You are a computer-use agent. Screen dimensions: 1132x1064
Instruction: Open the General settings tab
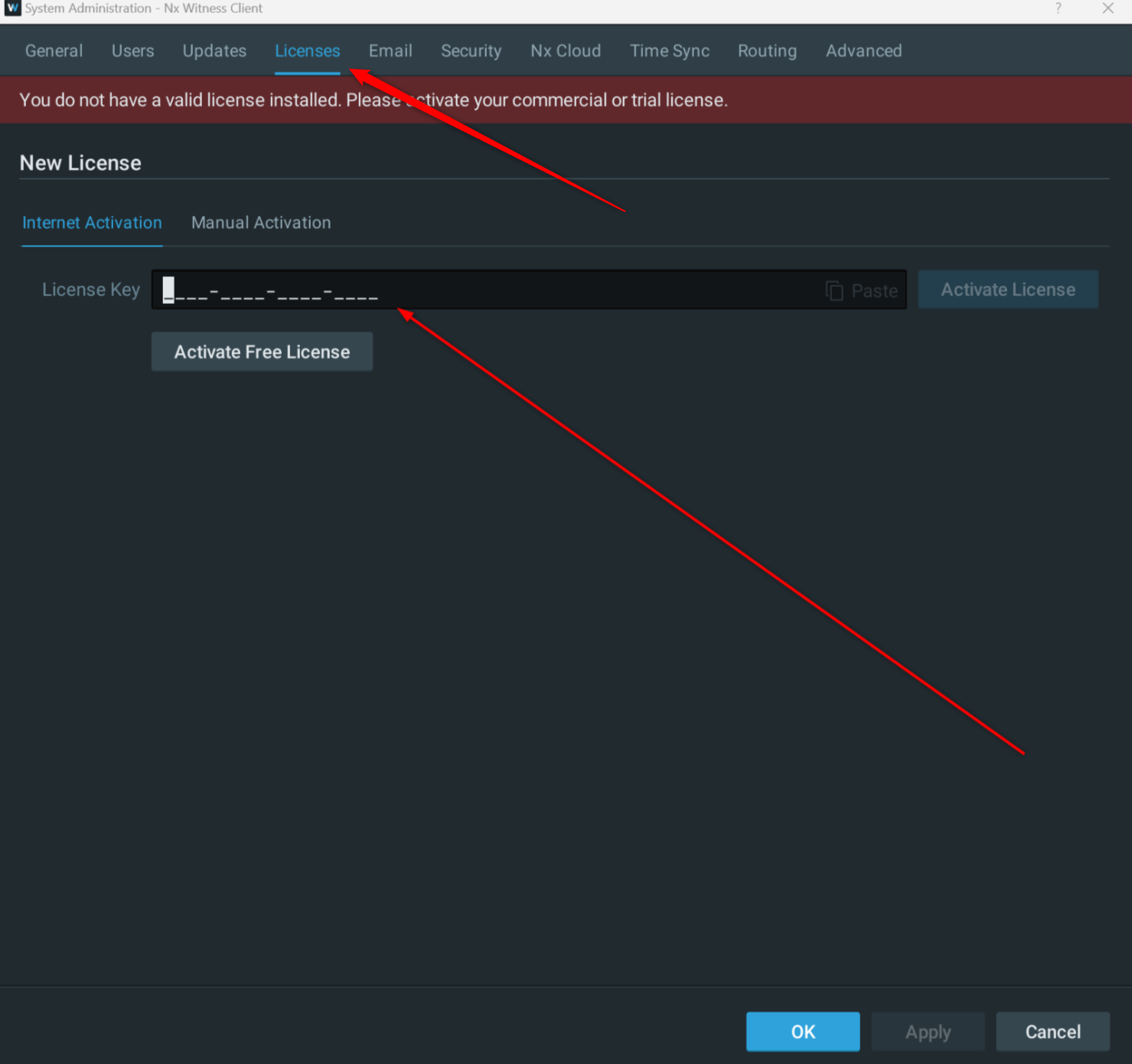coord(54,51)
